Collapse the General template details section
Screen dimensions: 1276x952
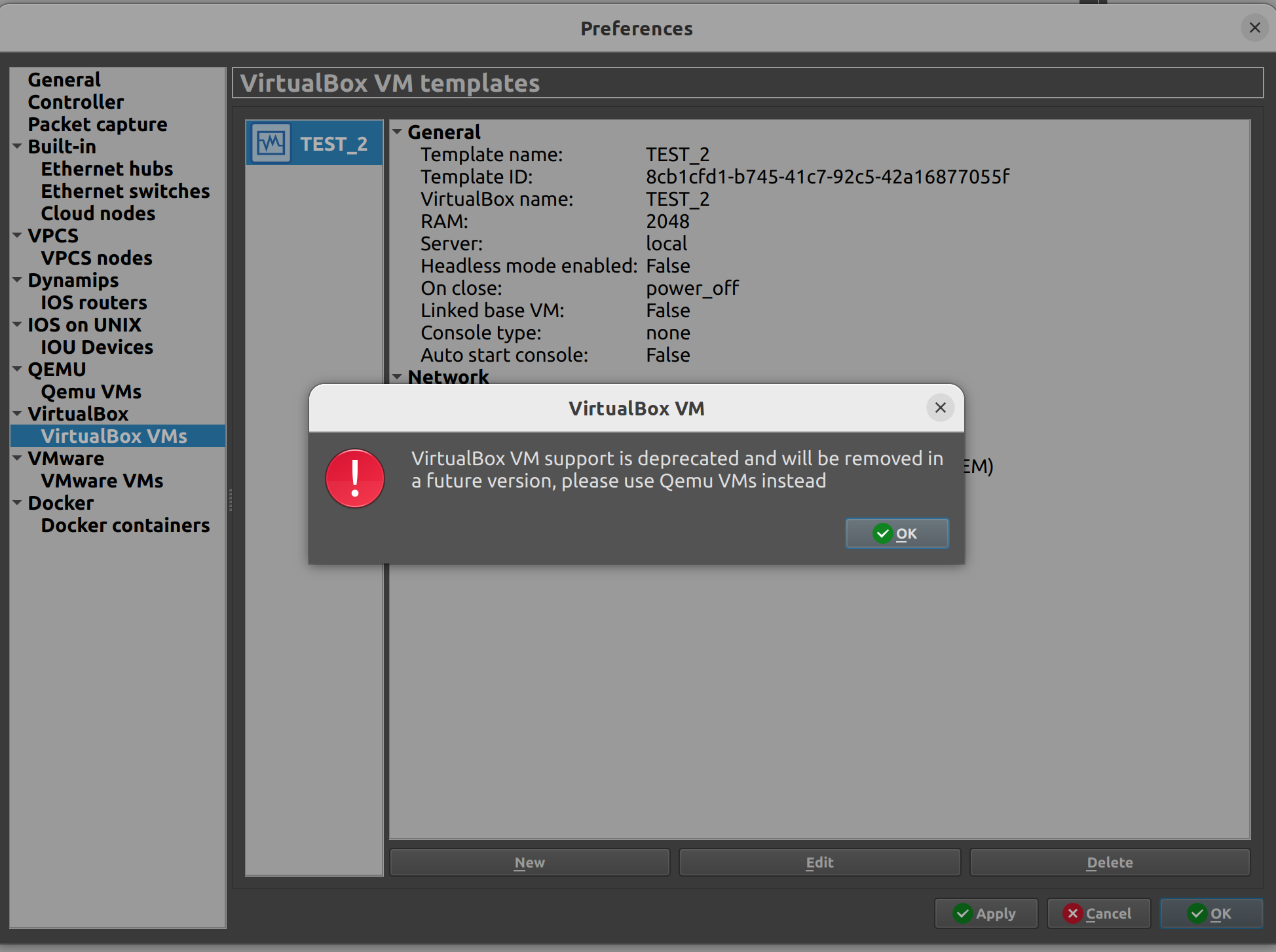click(x=398, y=131)
